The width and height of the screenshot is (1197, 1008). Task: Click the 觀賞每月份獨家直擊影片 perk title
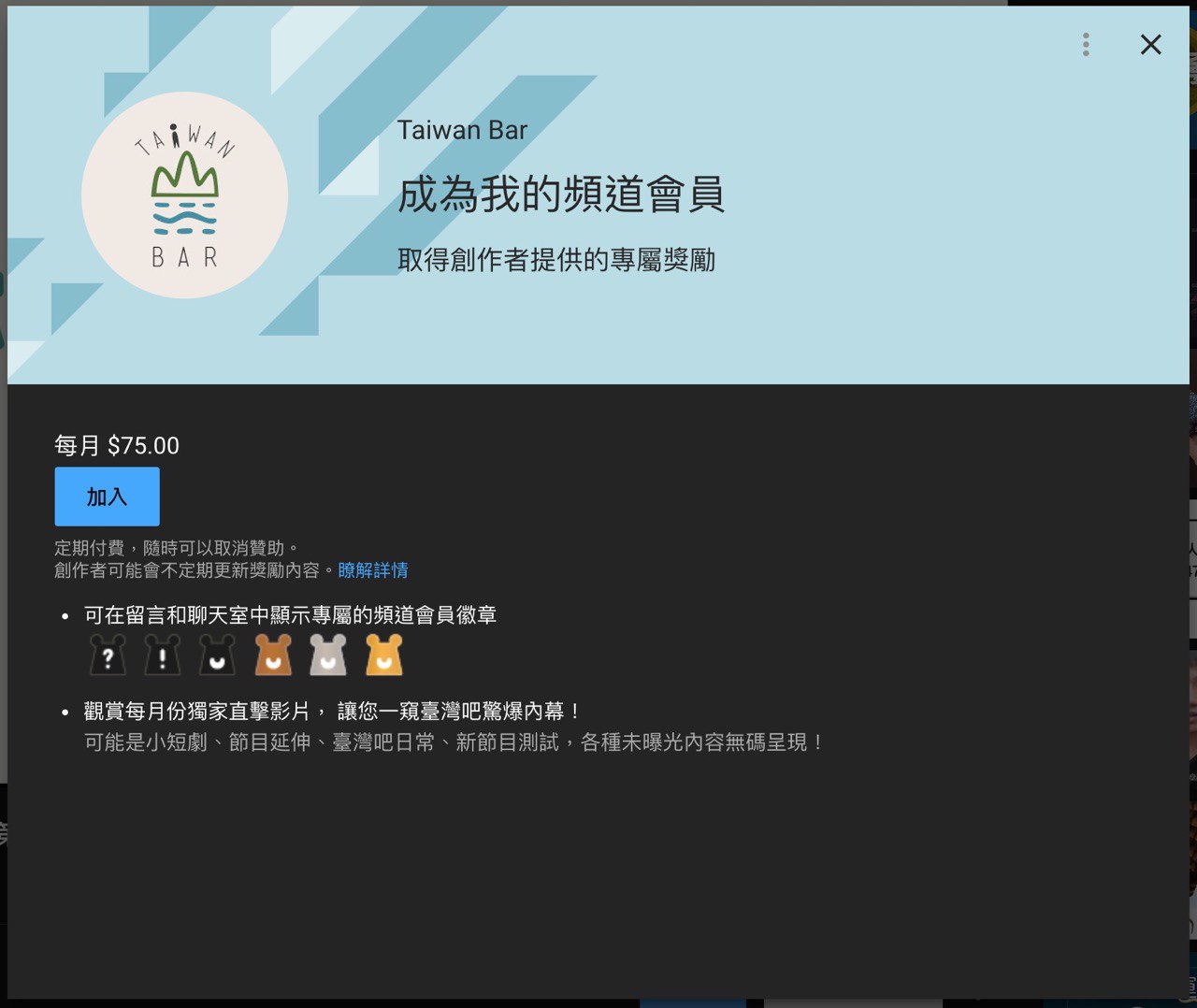pos(332,712)
